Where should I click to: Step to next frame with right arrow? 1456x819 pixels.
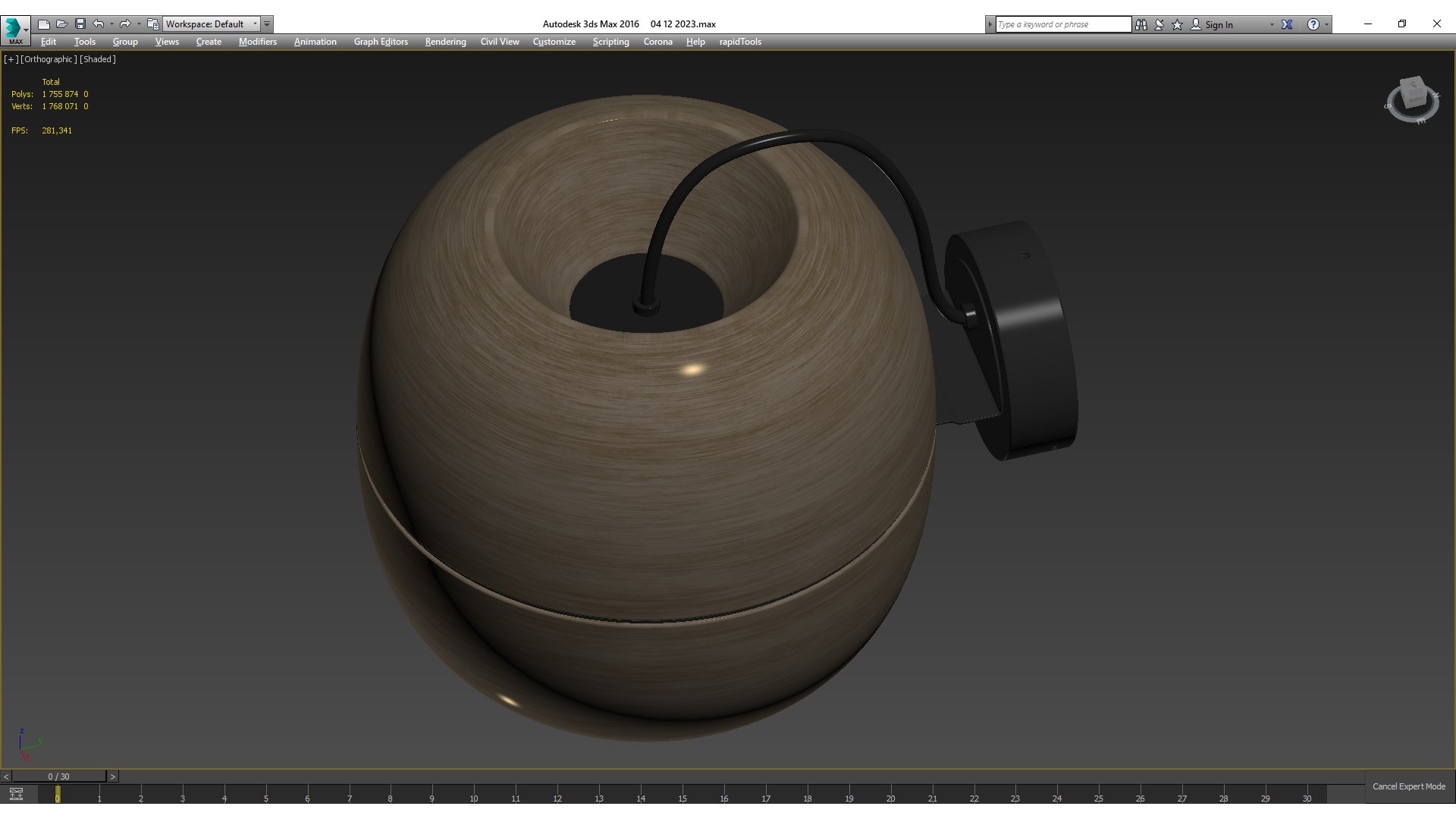pyautogui.click(x=112, y=777)
